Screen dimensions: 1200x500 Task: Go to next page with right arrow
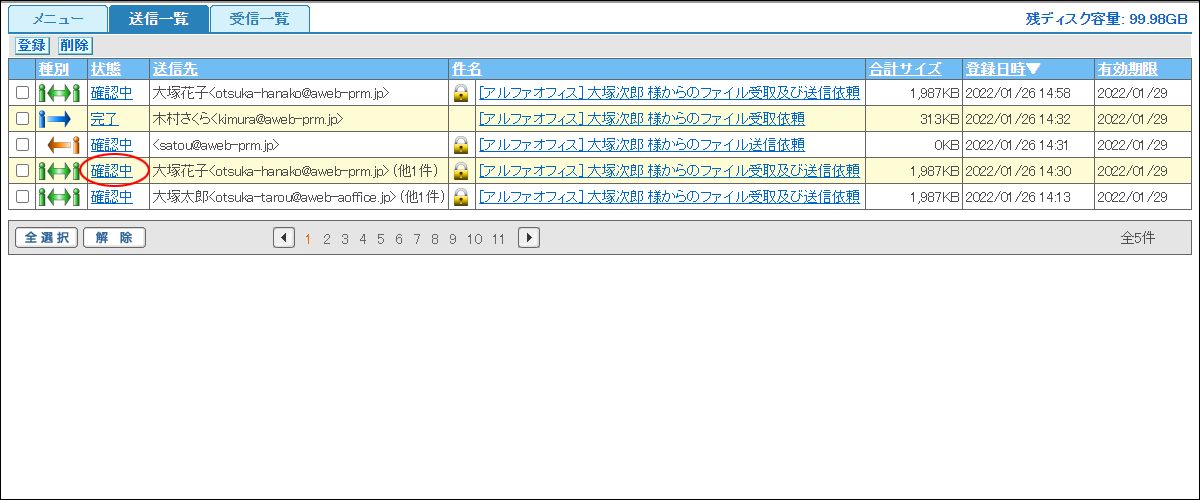pos(529,238)
